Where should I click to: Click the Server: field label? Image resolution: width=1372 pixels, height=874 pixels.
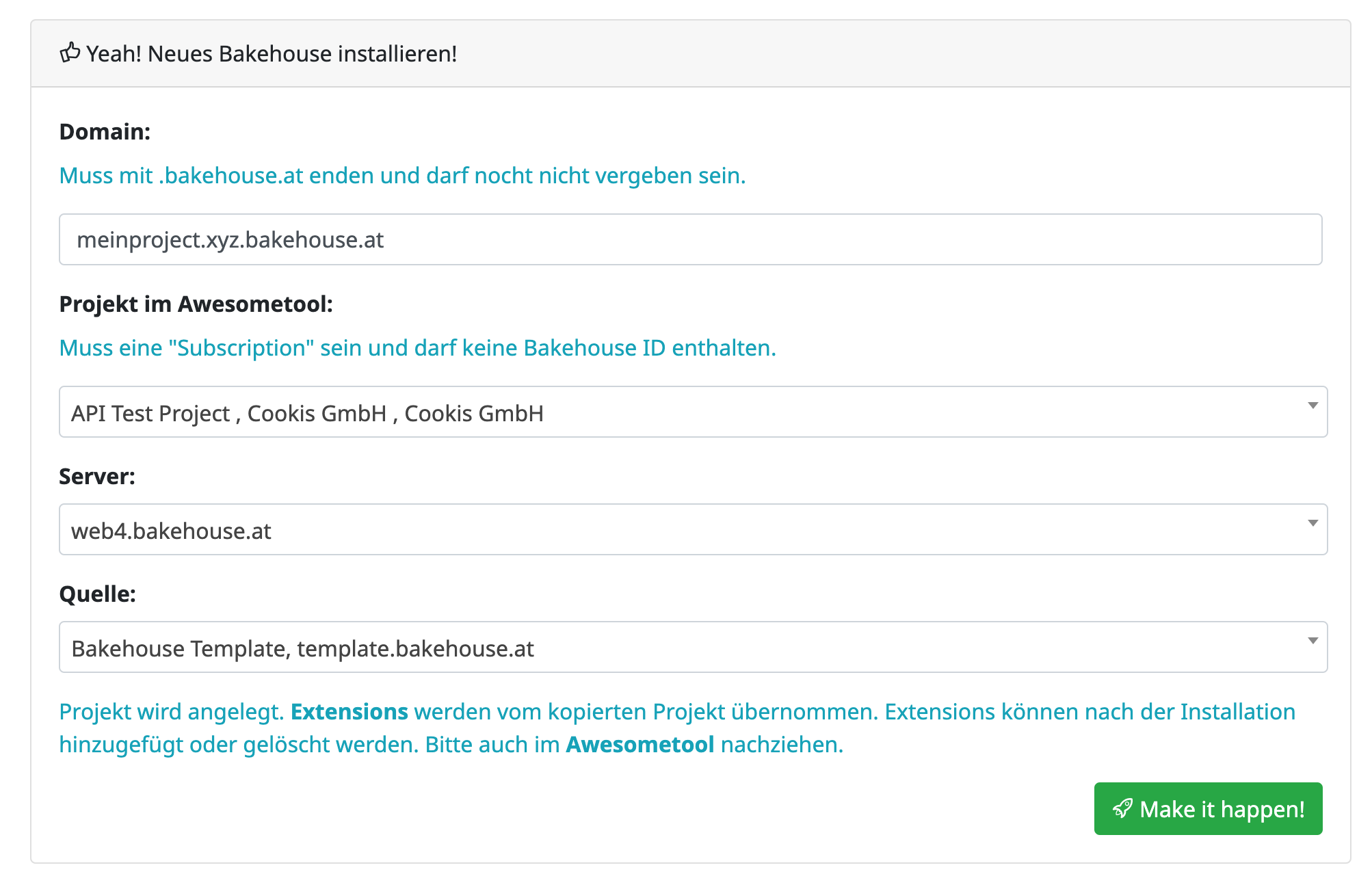click(97, 476)
